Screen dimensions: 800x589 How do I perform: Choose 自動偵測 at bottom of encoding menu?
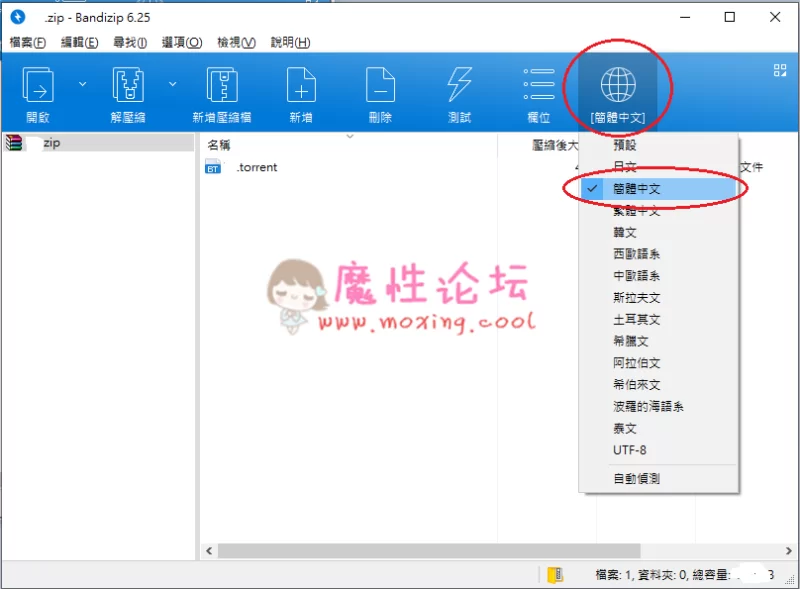pos(637,479)
